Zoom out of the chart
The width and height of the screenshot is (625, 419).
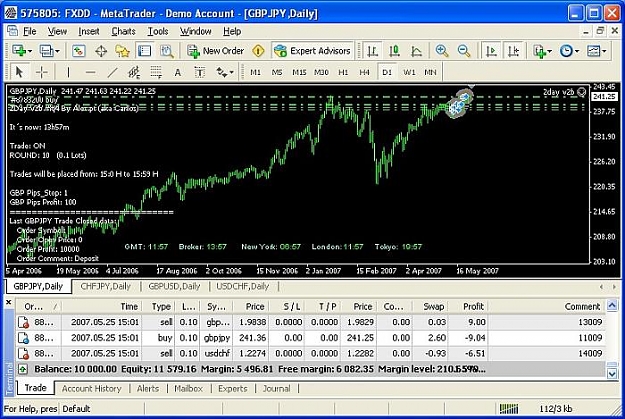tap(464, 51)
